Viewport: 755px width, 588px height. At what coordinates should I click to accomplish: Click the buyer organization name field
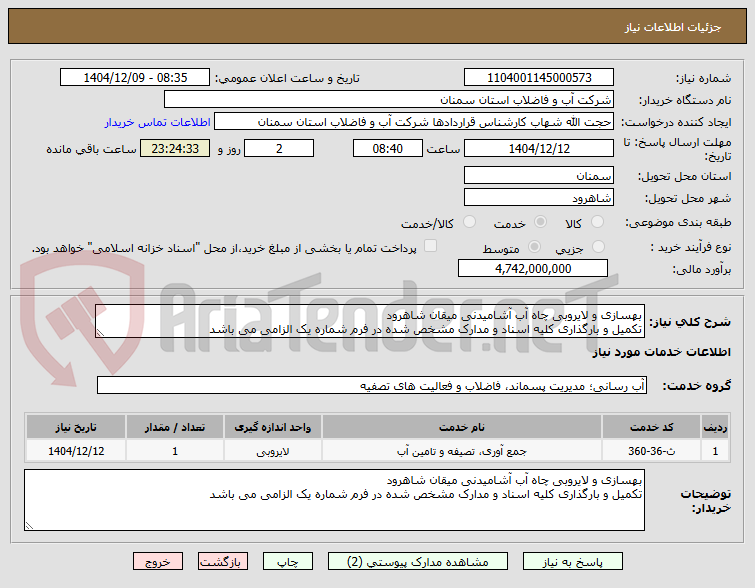(389, 100)
